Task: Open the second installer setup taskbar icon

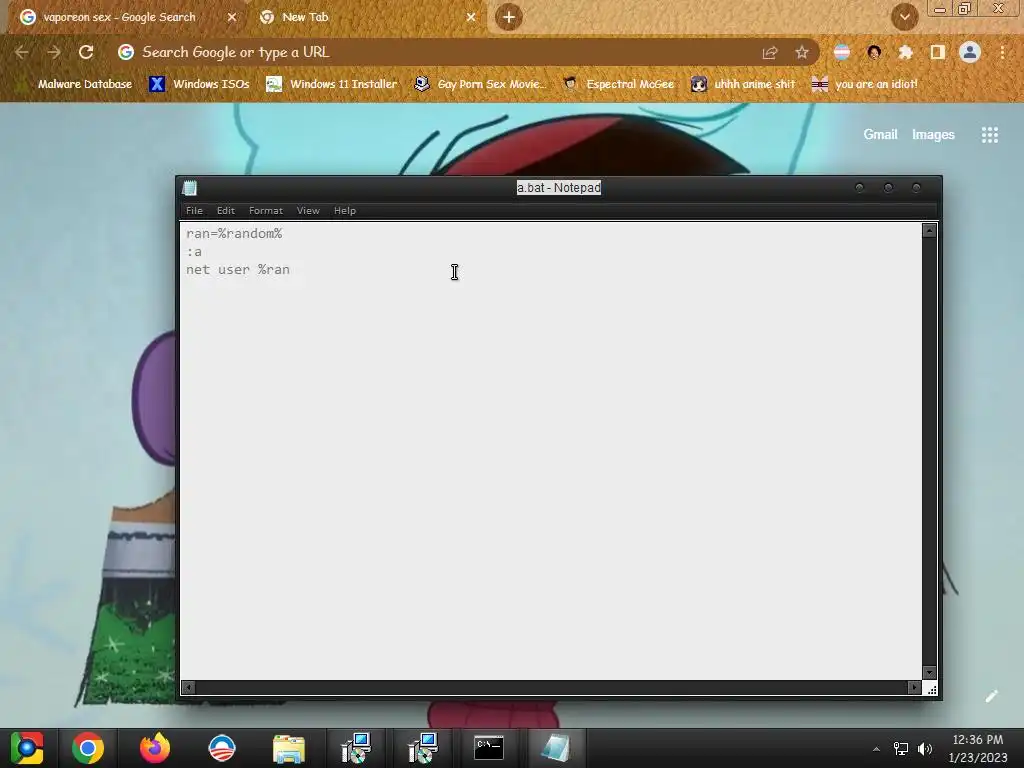Action: point(423,748)
